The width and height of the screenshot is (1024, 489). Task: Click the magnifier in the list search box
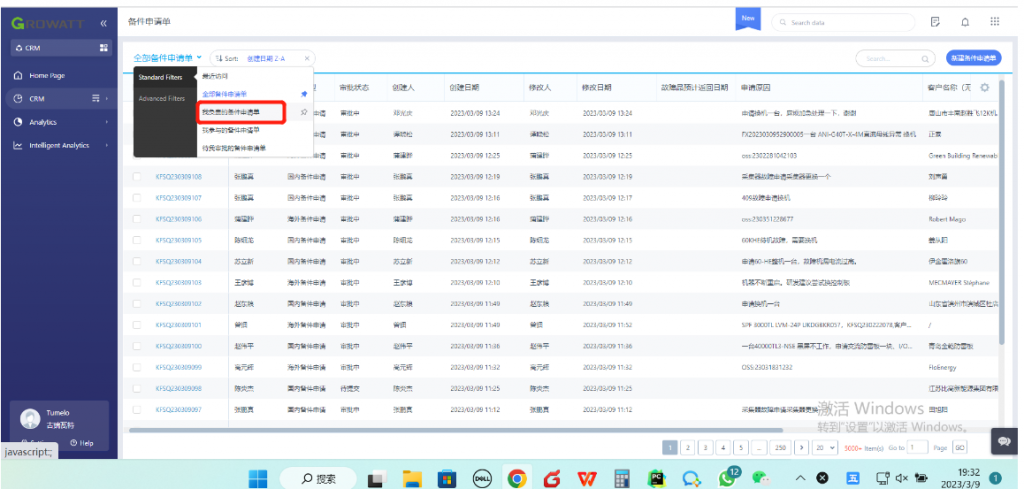(925, 59)
